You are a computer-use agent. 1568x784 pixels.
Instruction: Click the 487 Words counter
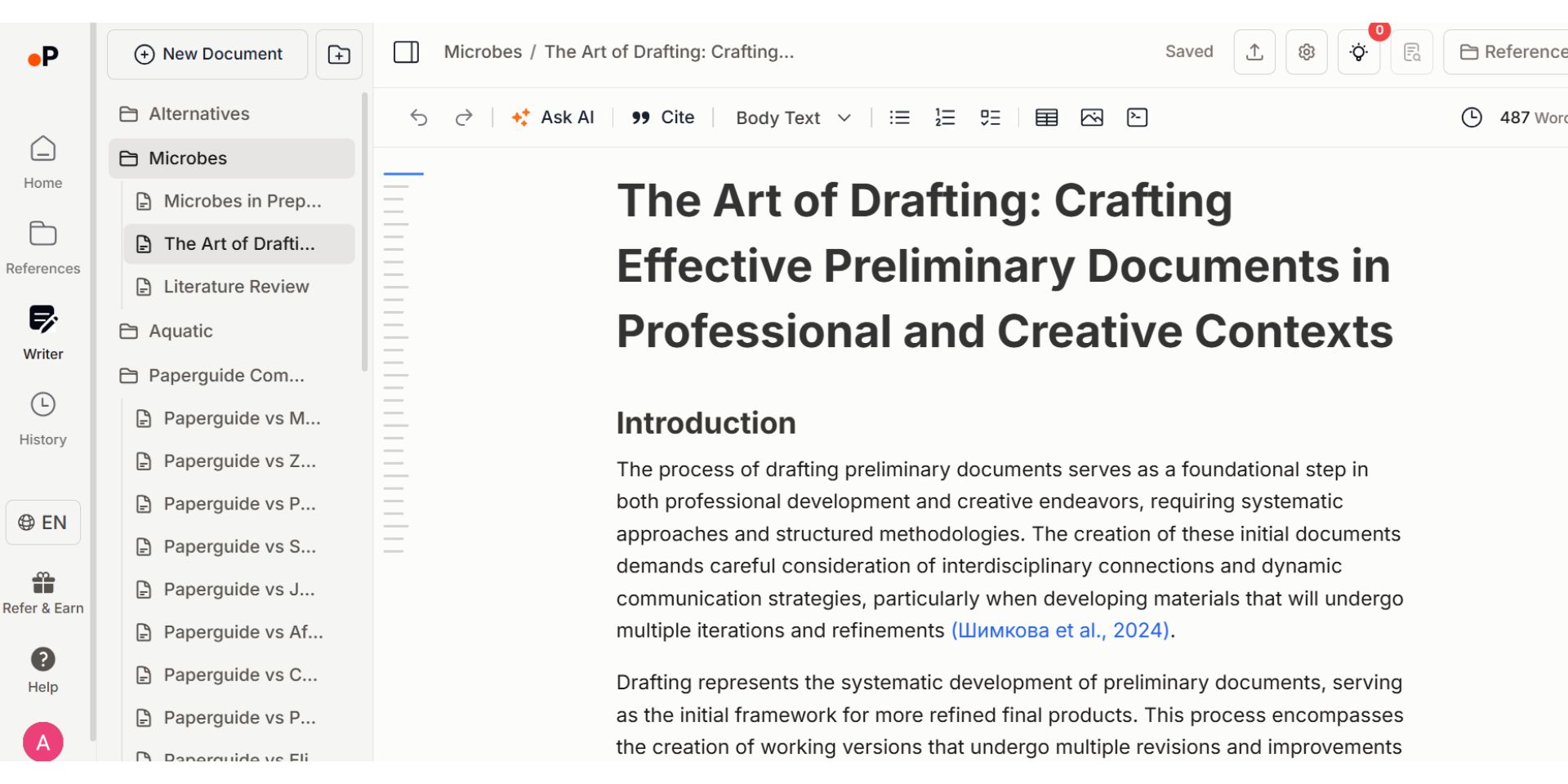[1533, 118]
